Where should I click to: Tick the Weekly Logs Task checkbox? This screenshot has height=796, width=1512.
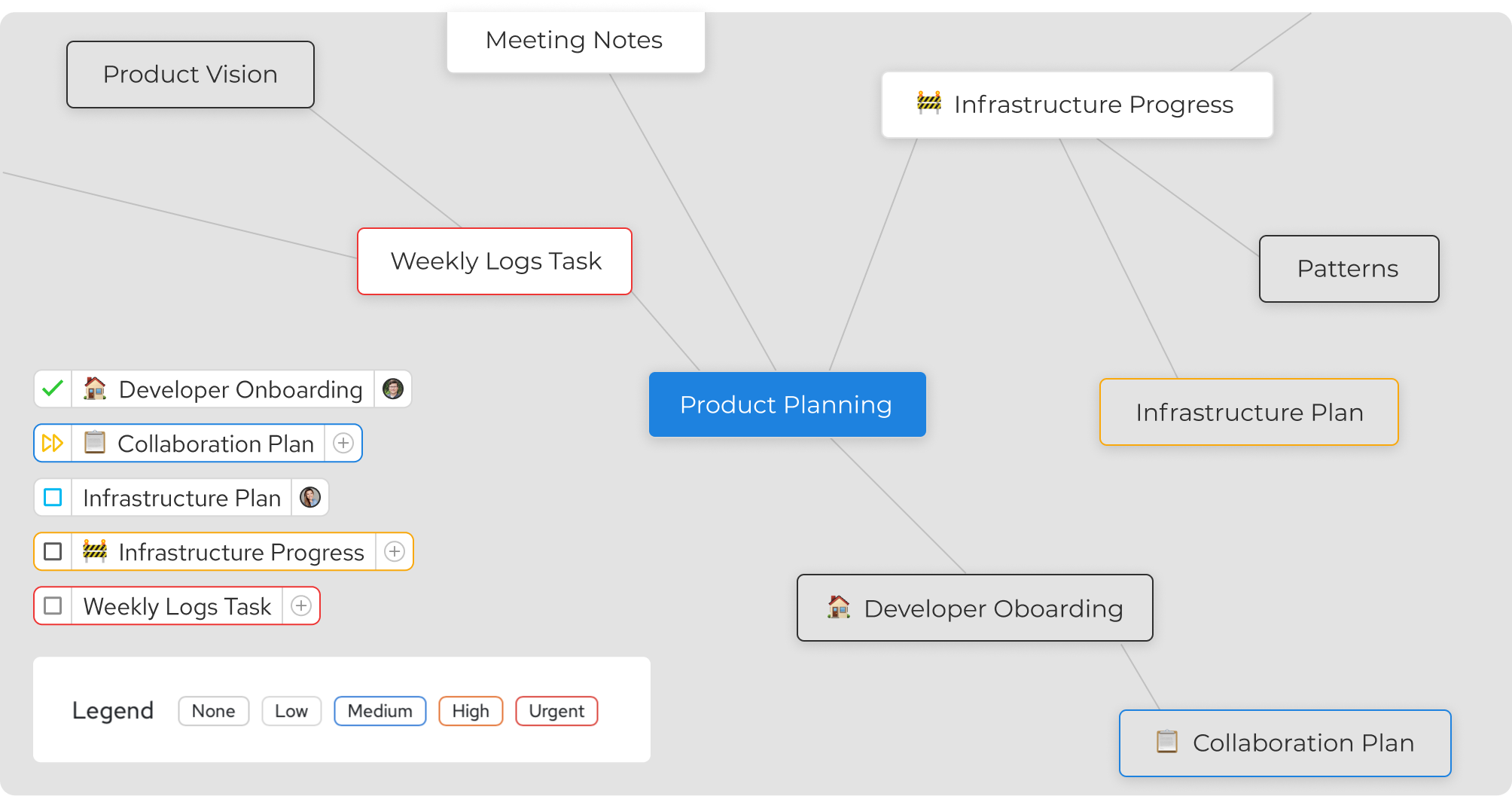click(53, 605)
